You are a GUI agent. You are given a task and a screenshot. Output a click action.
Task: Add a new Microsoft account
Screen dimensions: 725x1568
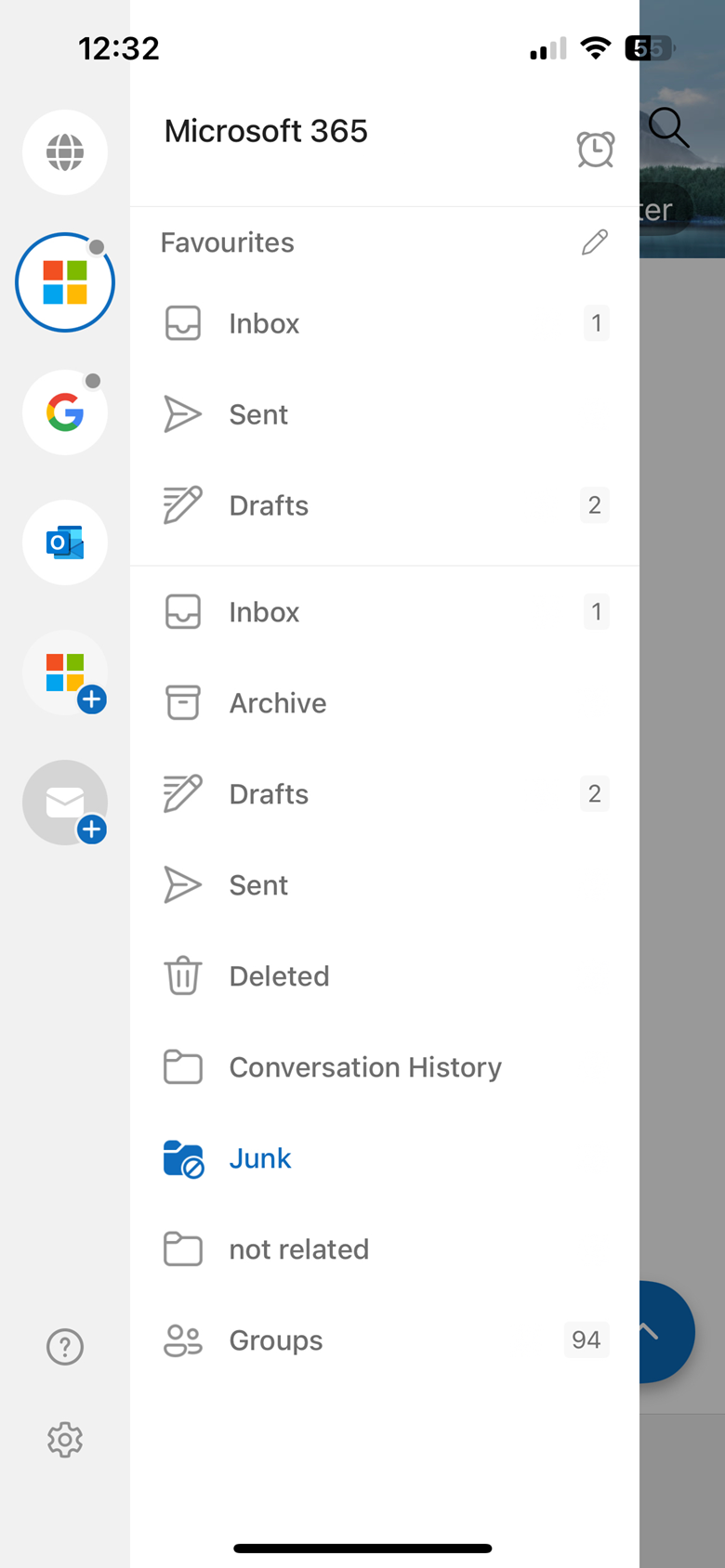[x=65, y=673]
